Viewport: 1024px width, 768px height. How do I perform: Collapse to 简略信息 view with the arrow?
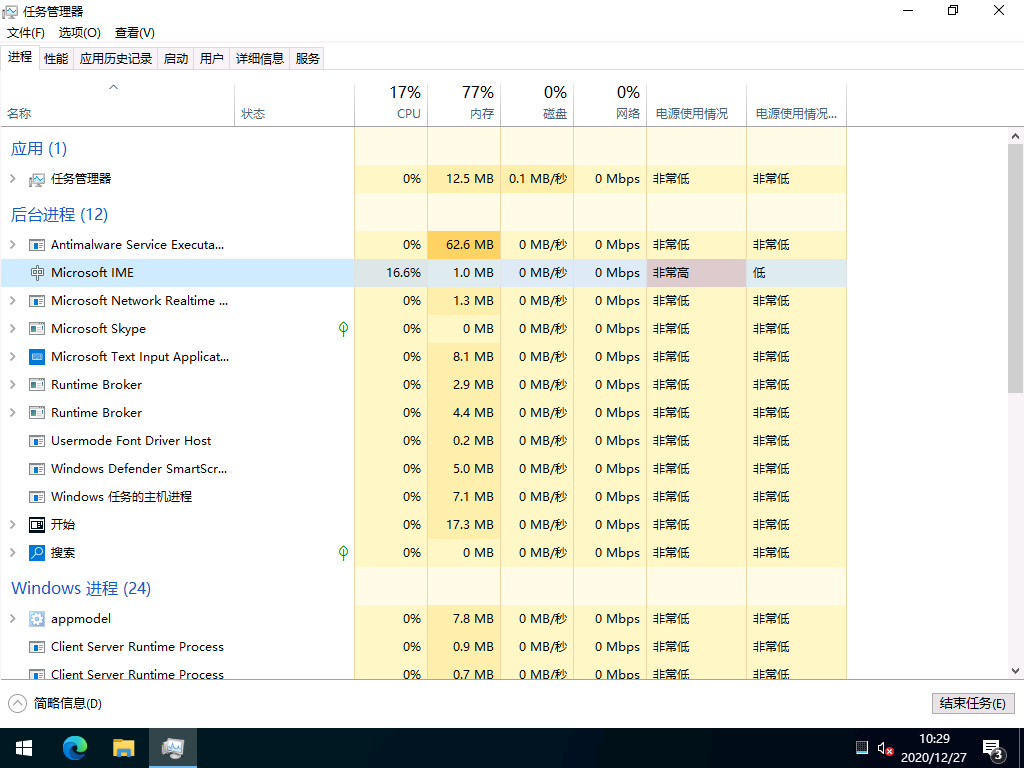click(18, 703)
